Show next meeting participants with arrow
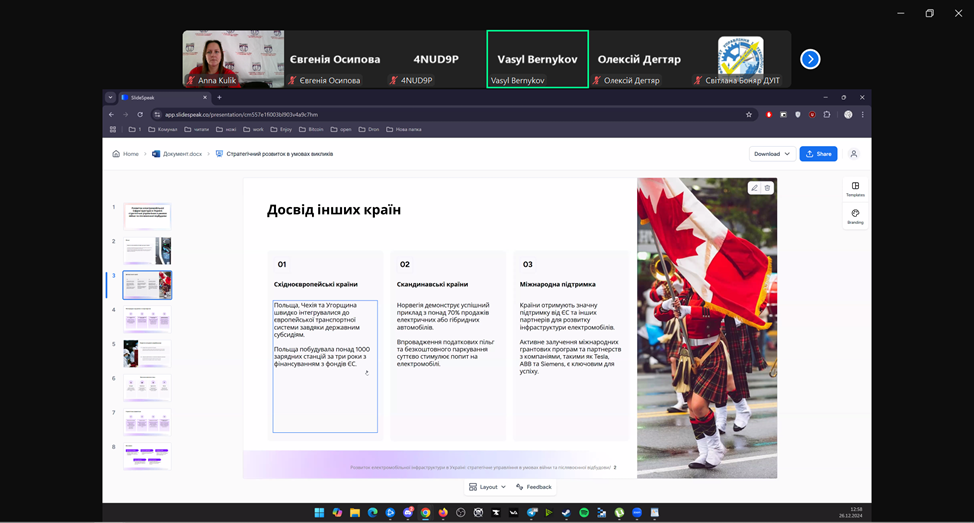The image size is (974, 523). (810, 59)
